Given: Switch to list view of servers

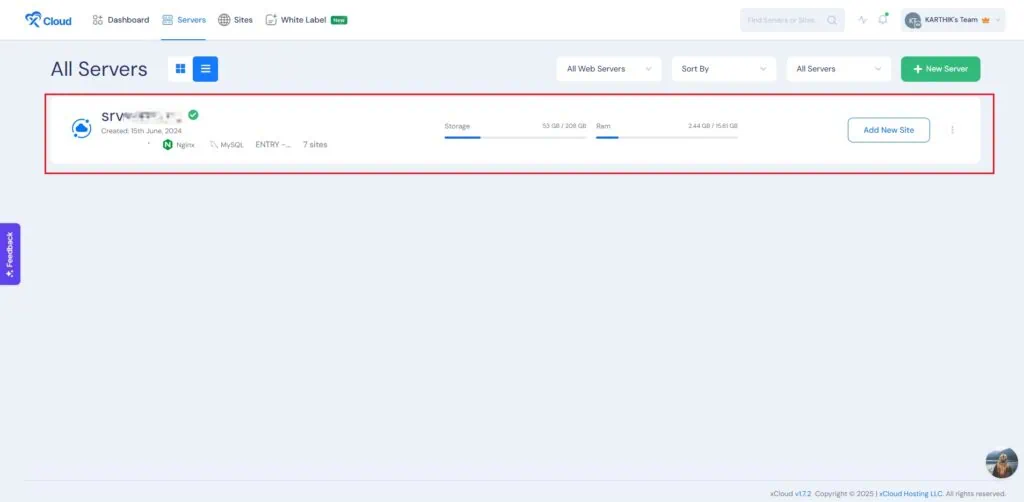Looking at the screenshot, I should (x=206, y=69).
